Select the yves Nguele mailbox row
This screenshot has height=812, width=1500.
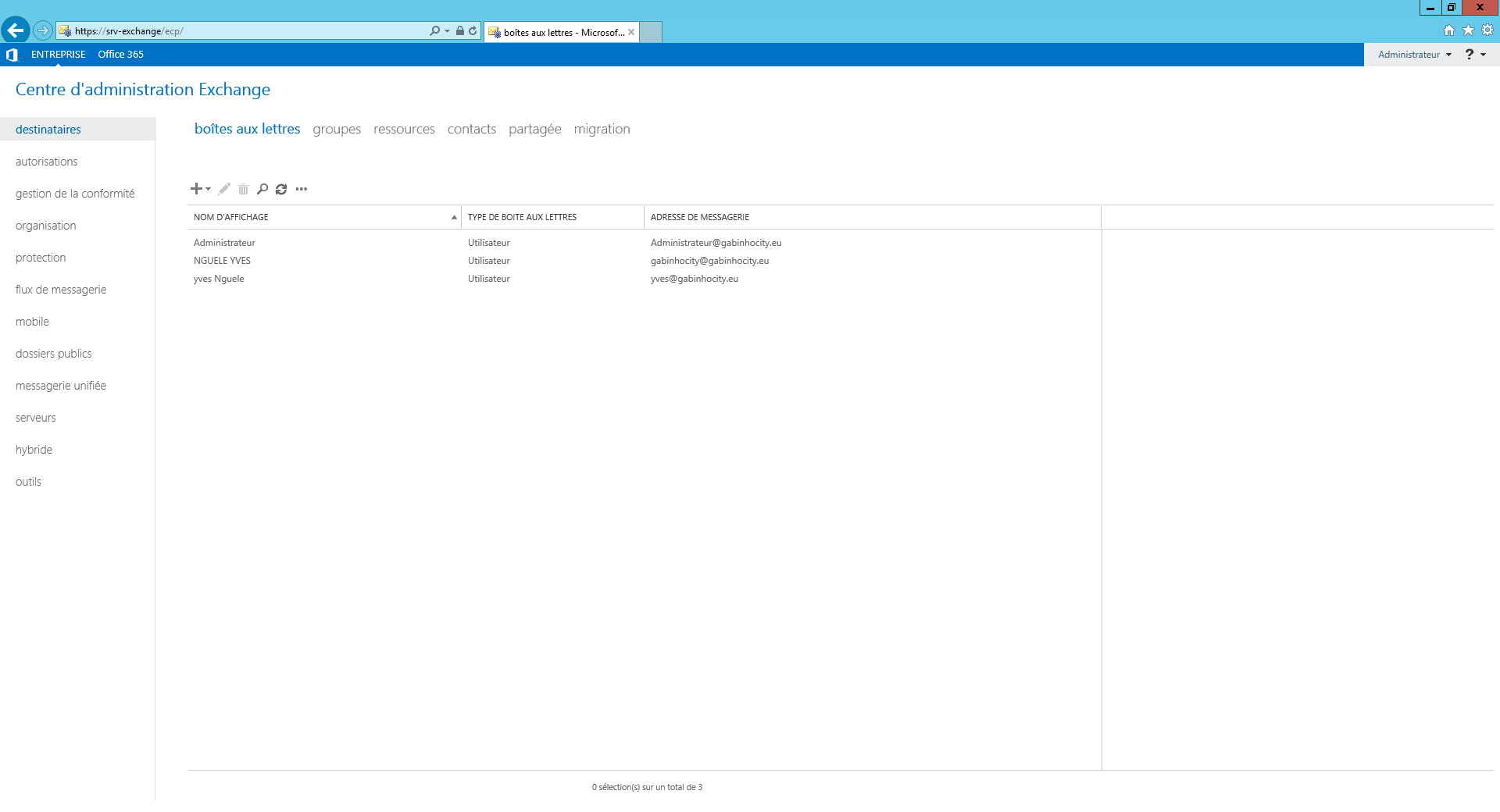pyautogui.click(x=645, y=279)
